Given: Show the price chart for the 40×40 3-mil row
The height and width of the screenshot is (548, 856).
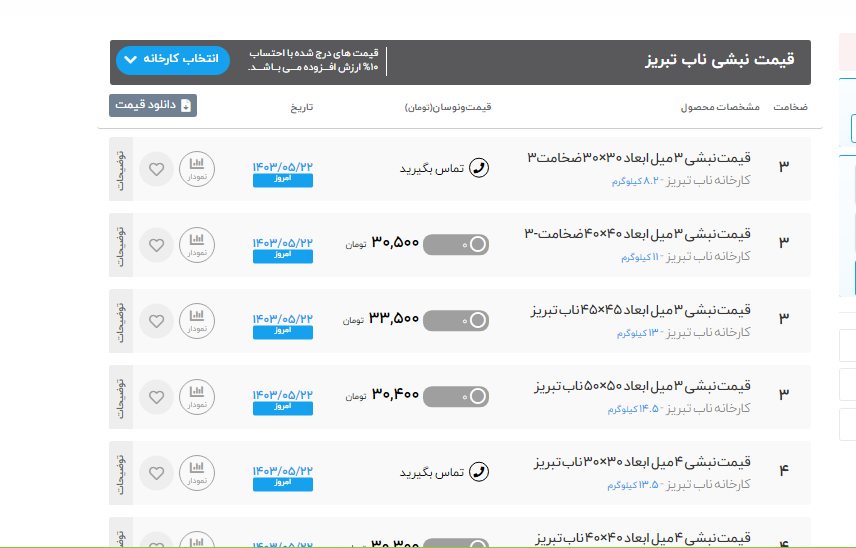Looking at the screenshot, I should click(197, 245).
